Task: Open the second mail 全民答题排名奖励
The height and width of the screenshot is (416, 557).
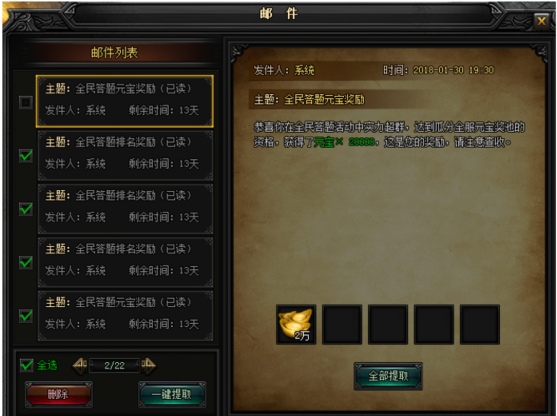Action: coord(125,155)
